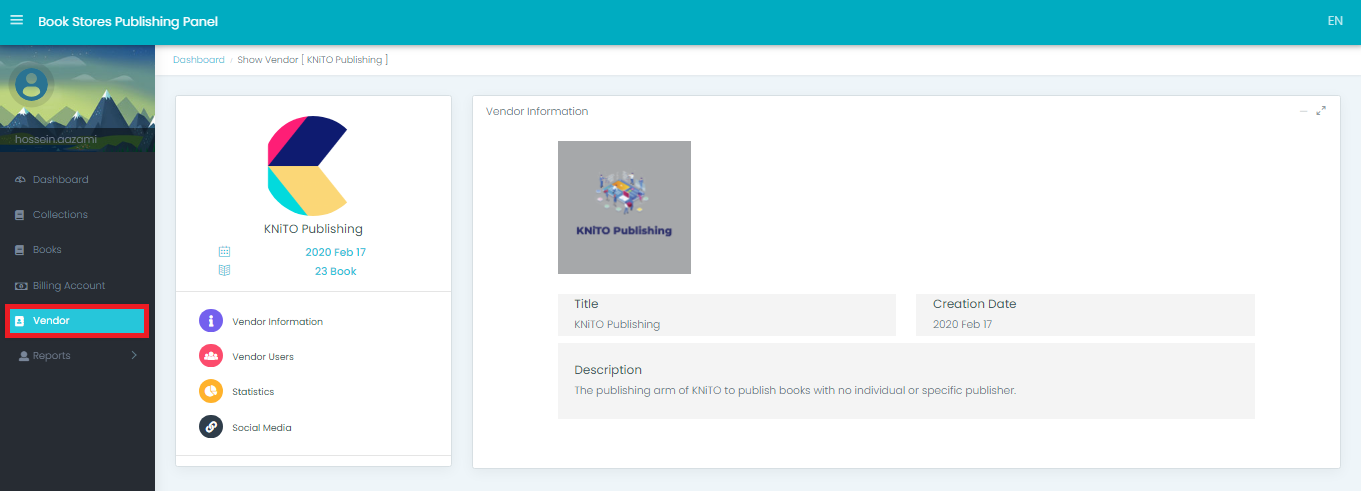Select the highlighted Vendor menu item
Screen dimensions: 1361x491
[x=77, y=321]
